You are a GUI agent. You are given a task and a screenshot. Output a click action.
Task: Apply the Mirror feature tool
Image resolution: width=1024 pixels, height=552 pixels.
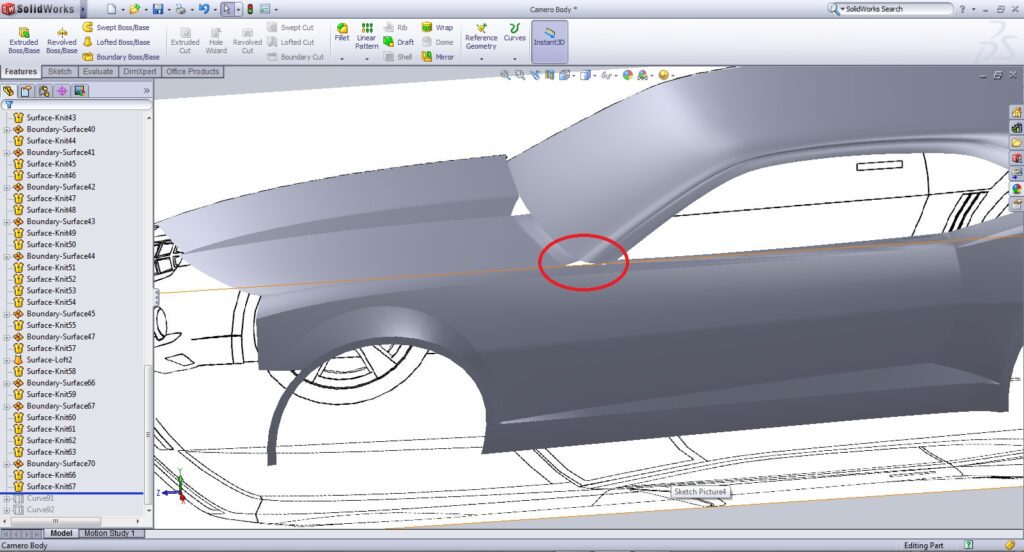click(x=437, y=57)
